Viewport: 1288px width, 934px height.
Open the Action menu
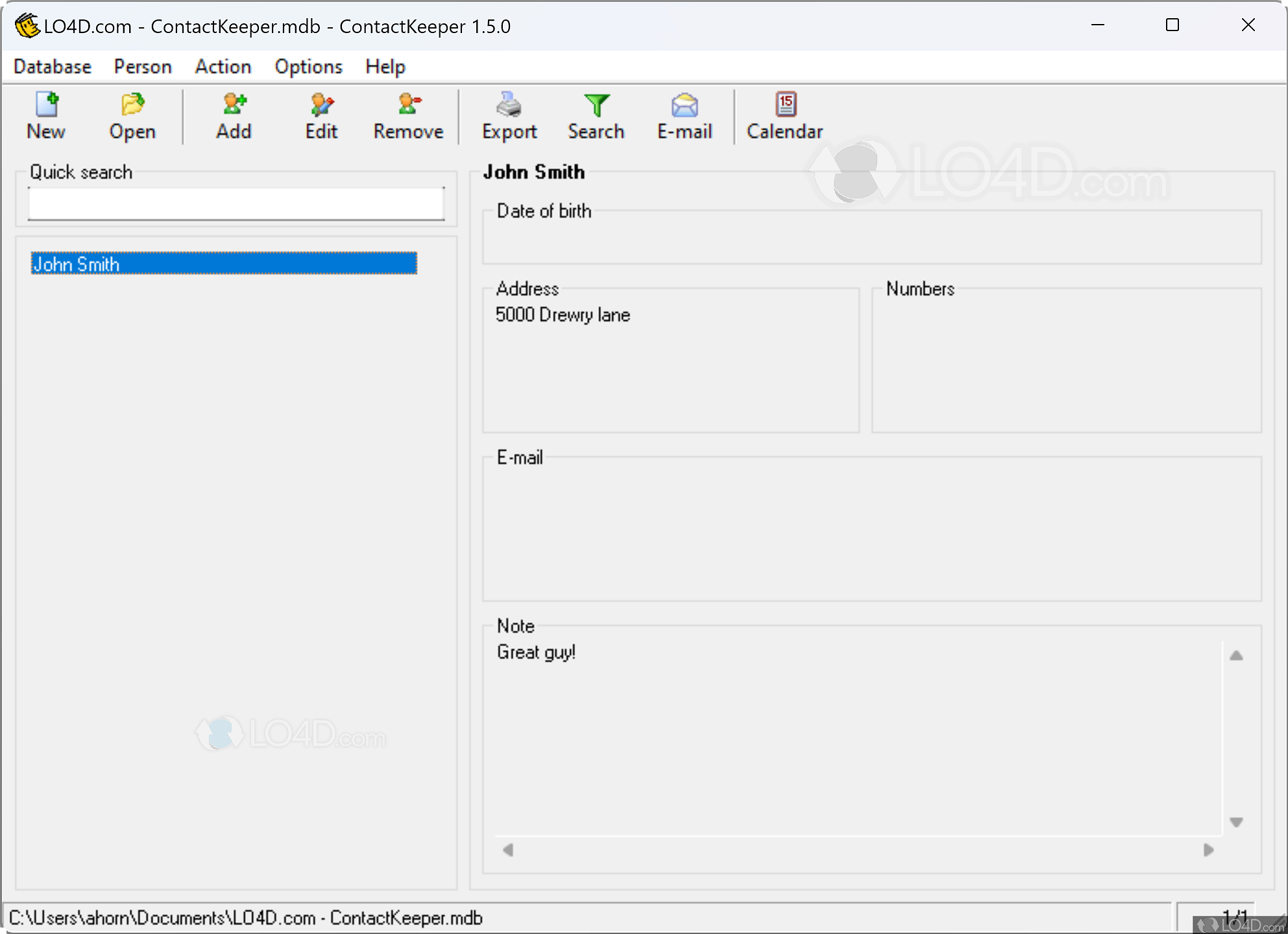(223, 66)
